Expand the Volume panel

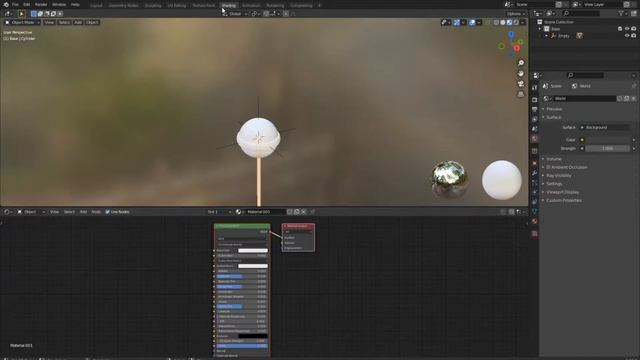tap(554, 159)
